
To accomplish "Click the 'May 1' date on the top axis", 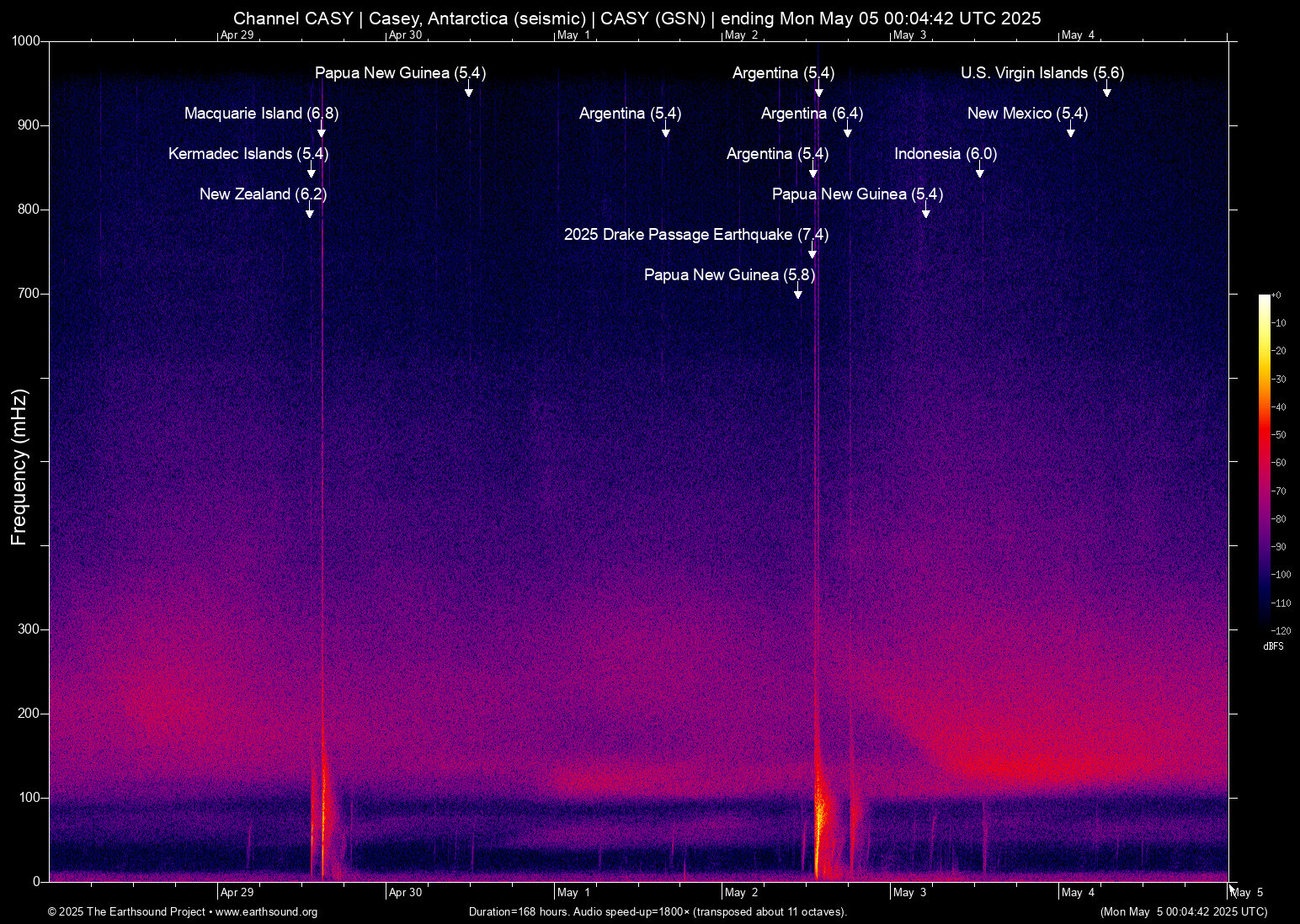I will pyautogui.click(x=573, y=35).
